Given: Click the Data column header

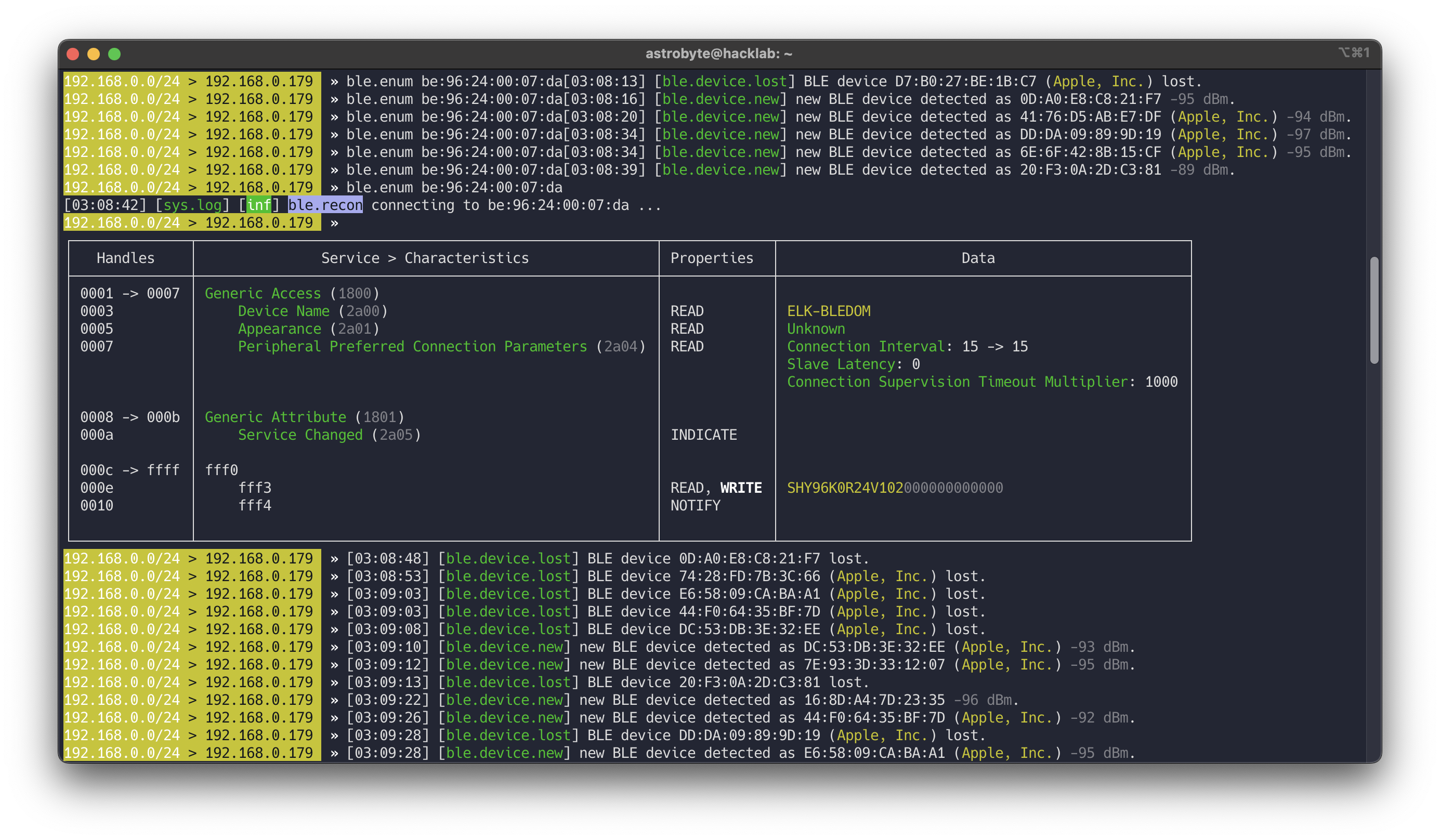Looking at the screenshot, I should pos(978,258).
